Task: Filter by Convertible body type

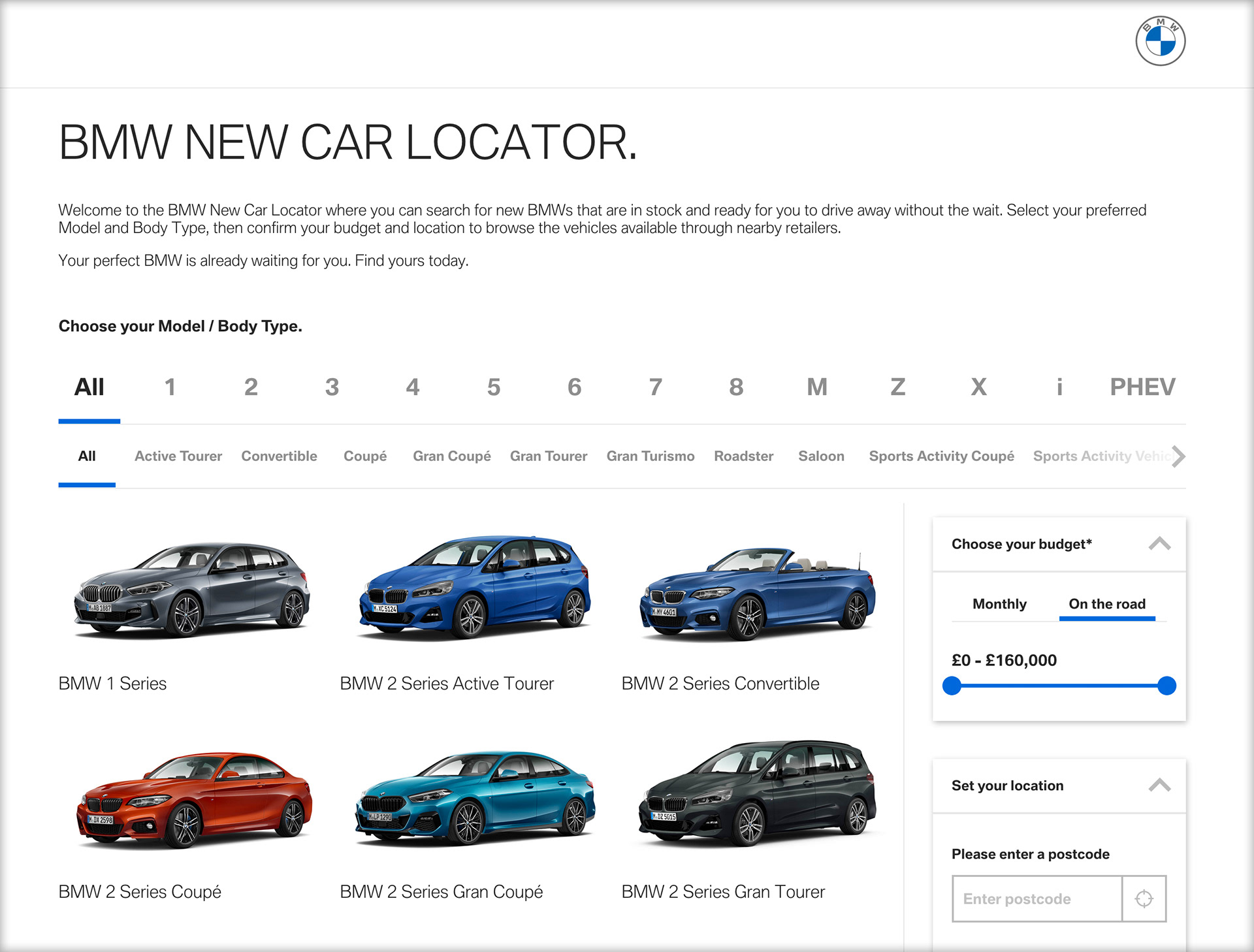Action: coord(279,456)
